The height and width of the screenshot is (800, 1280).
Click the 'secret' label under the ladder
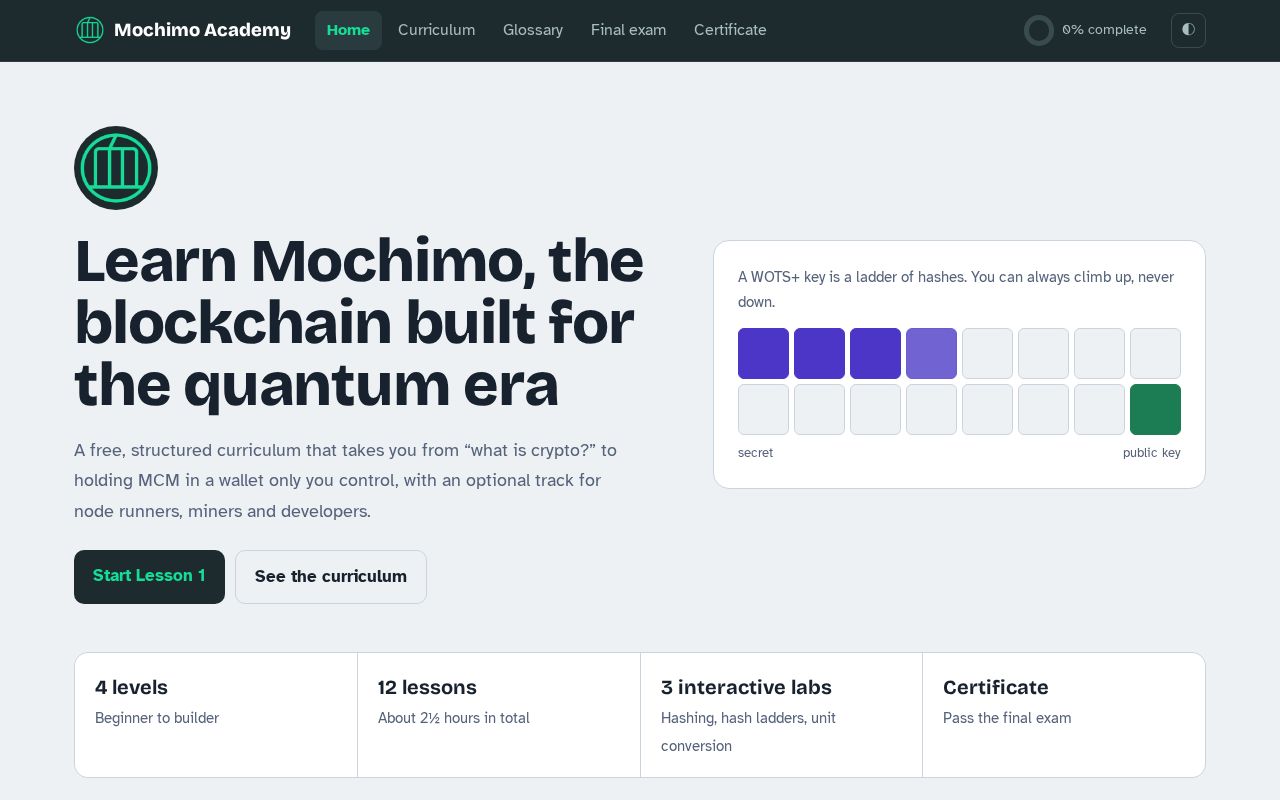[755, 453]
